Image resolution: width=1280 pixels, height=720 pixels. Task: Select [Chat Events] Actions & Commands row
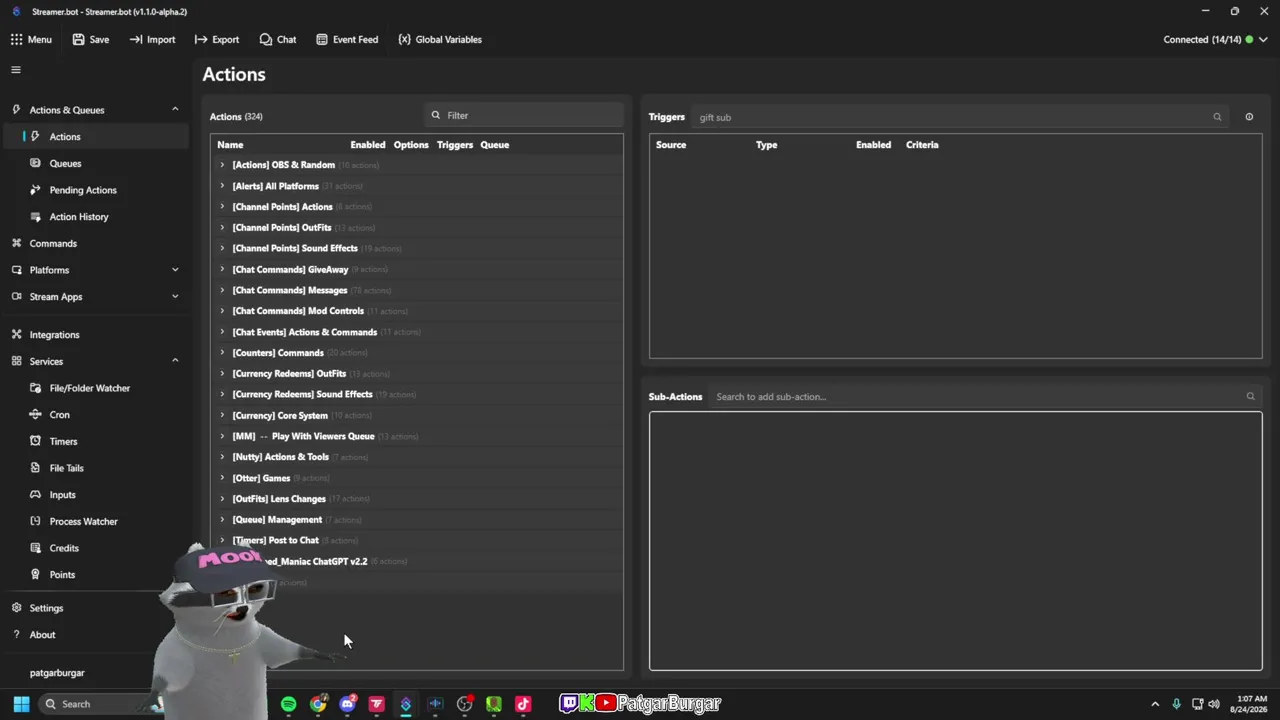pyautogui.click(x=417, y=332)
